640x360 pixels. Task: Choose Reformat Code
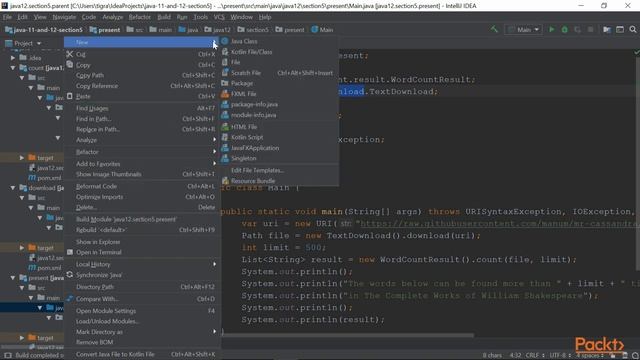coord(142,187)
